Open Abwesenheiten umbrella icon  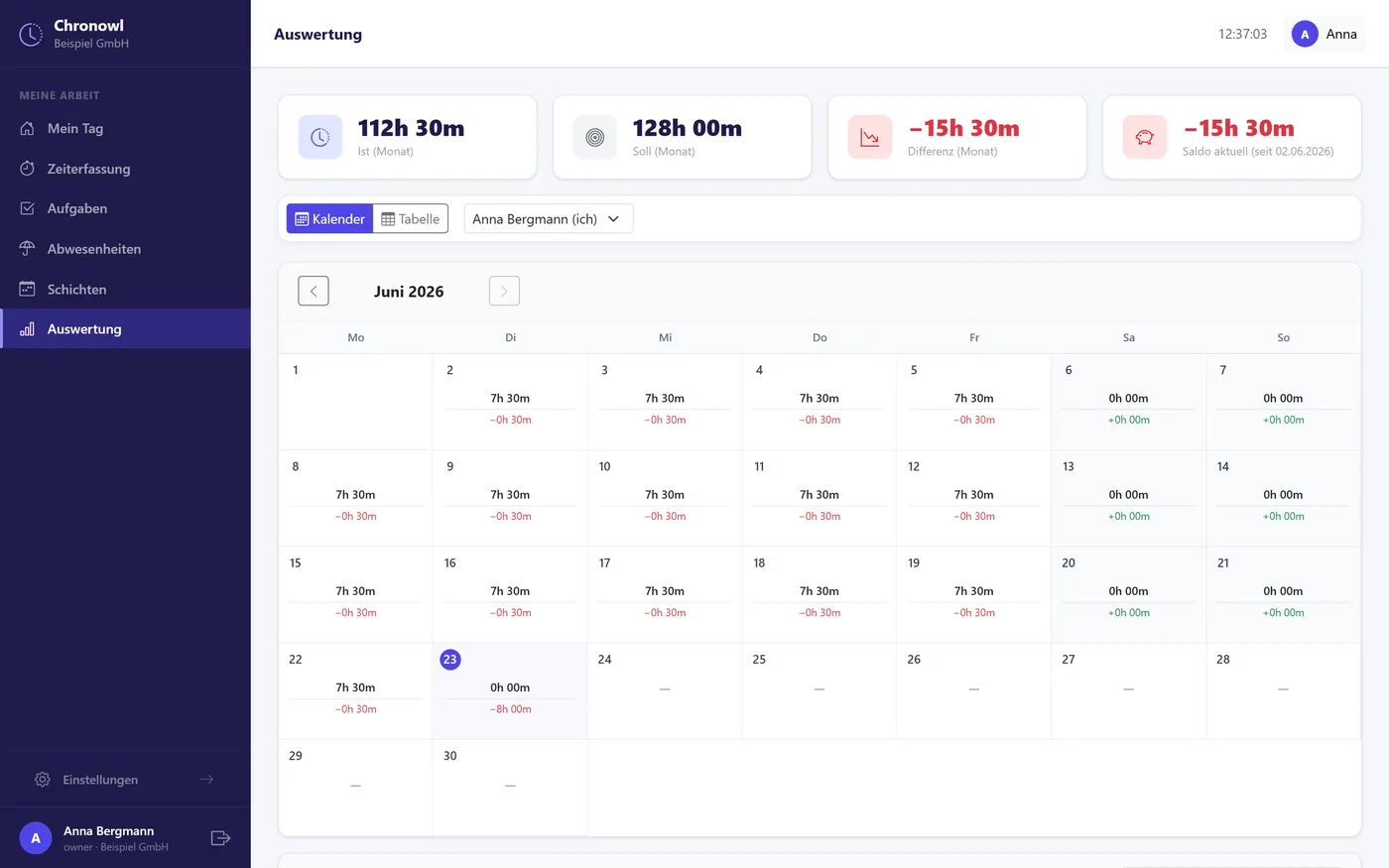tap(27, 249)
